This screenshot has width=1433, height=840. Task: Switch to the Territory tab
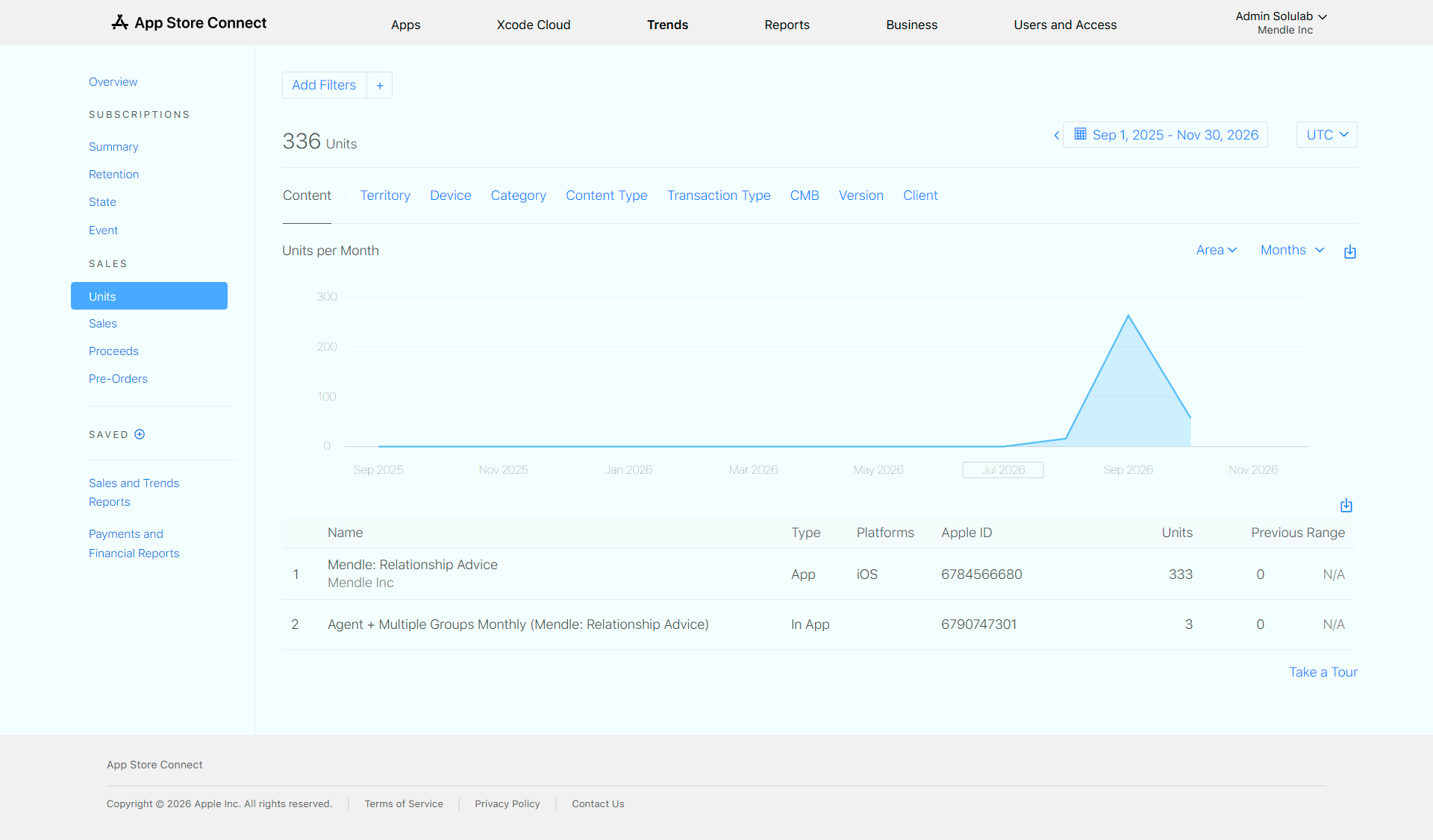(385, 195)
